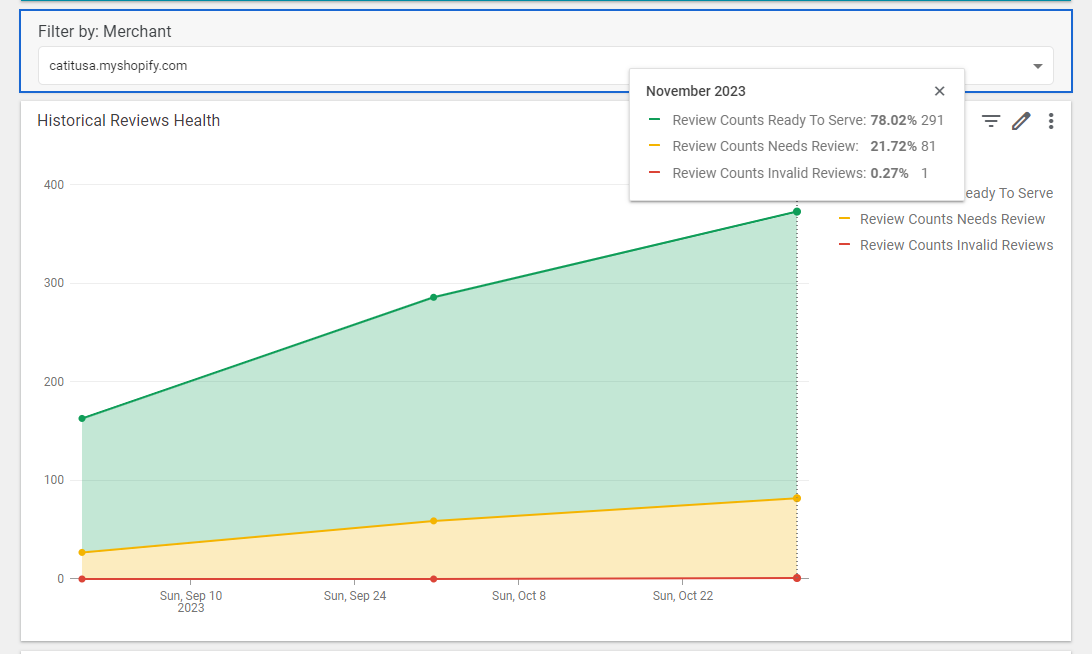Click yellow Needs Review point at November
This screenshot has height=654, width=1092.
[x=797, y=498]
